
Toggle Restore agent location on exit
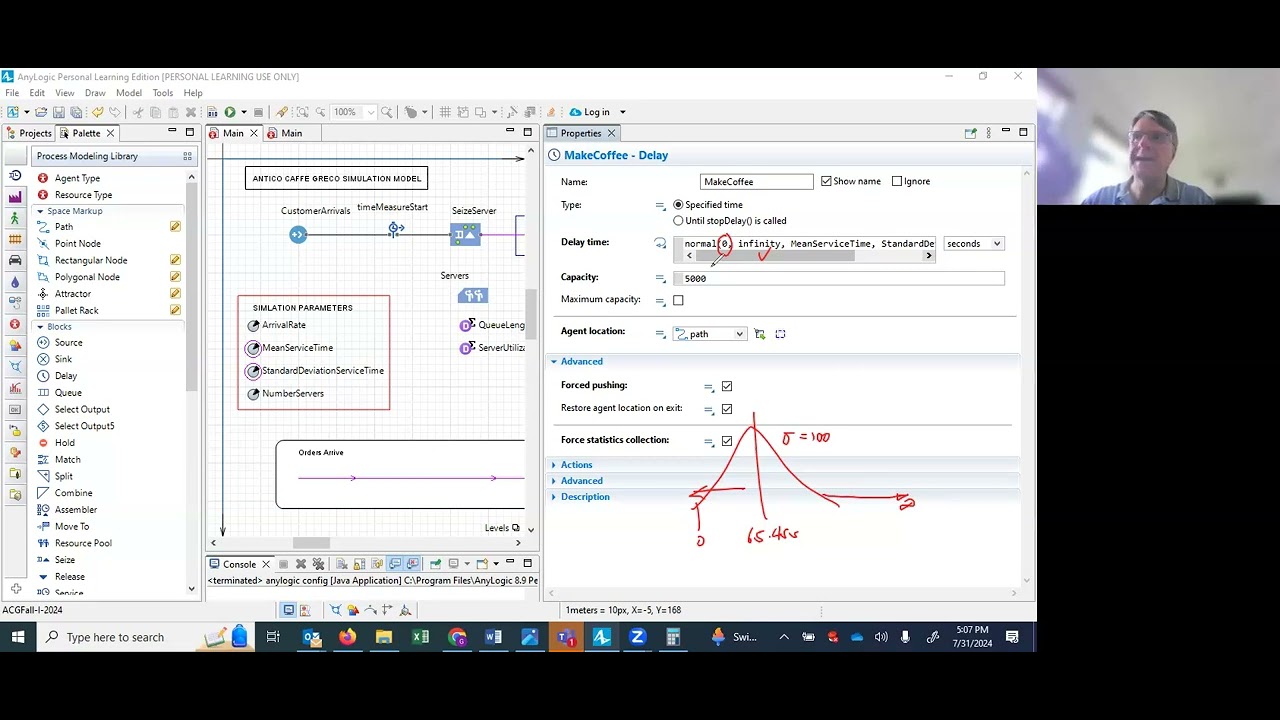pos(727,409)
